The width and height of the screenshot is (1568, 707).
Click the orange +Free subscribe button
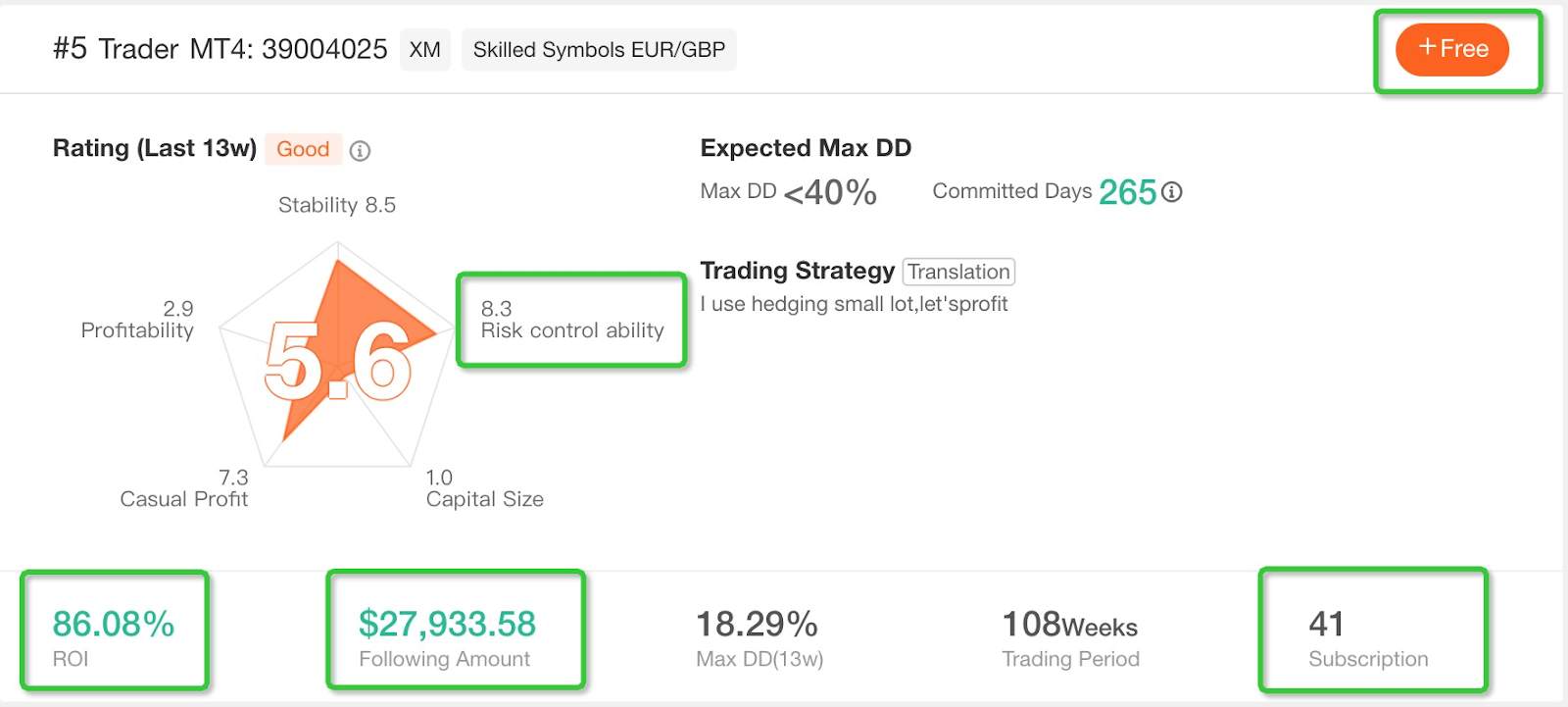click(1452, 49)
